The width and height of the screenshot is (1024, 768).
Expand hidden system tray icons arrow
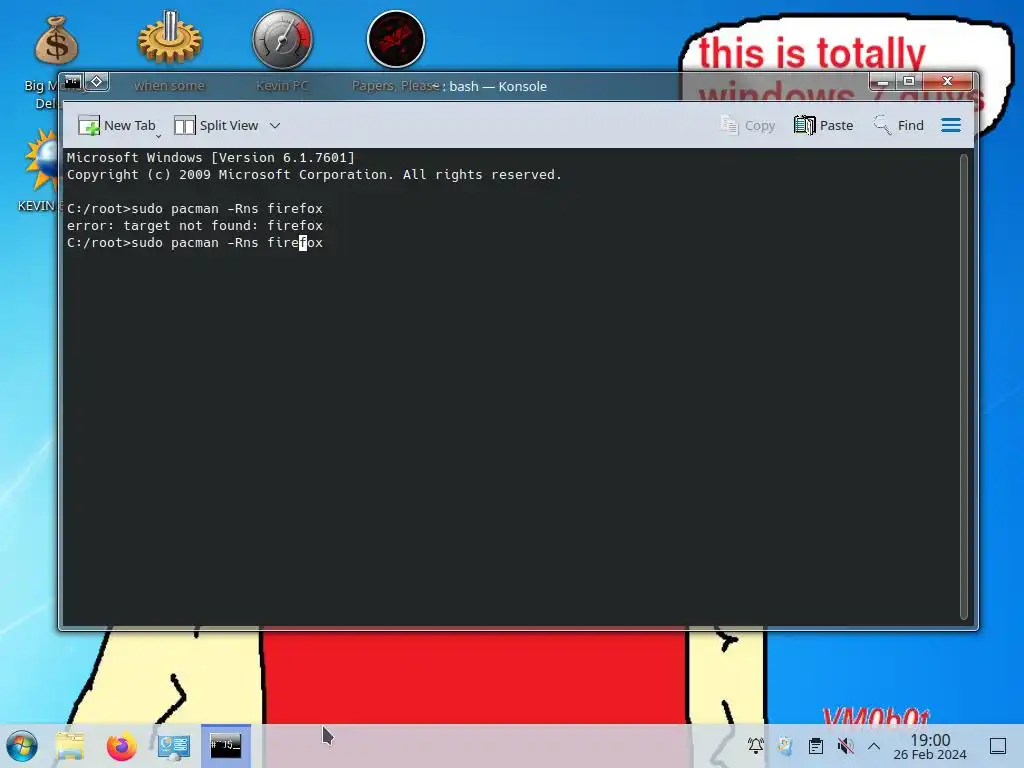tap(874, 746)
